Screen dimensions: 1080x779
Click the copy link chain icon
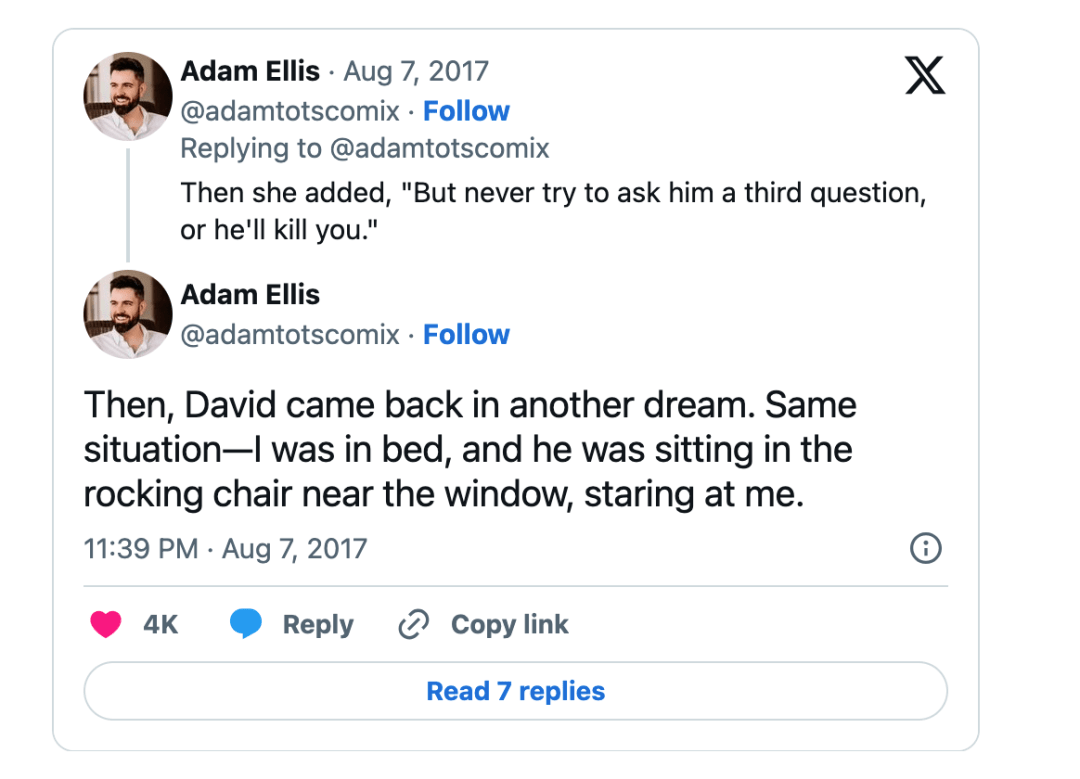coord(413,625)
